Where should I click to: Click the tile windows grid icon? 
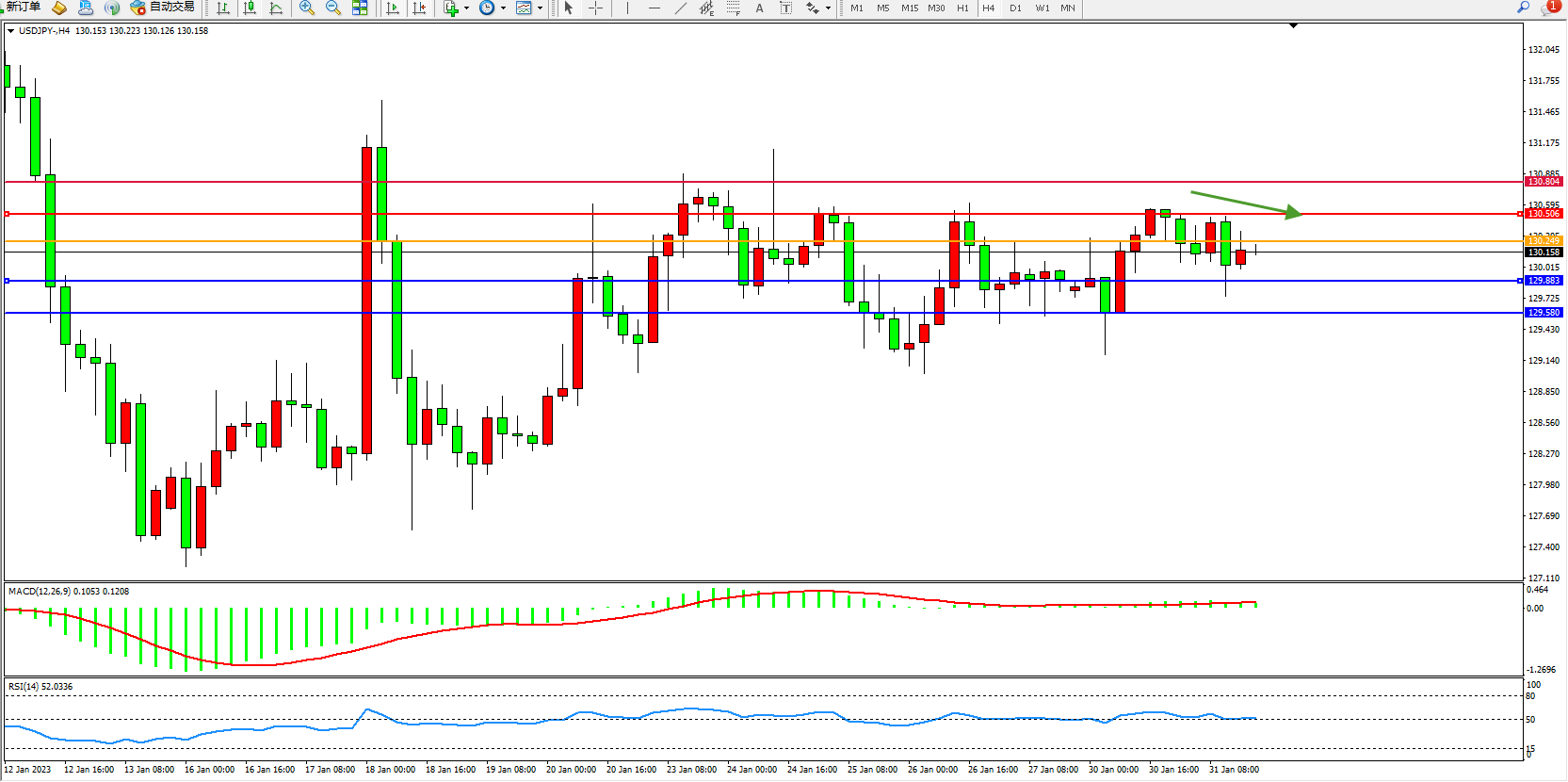360,8
